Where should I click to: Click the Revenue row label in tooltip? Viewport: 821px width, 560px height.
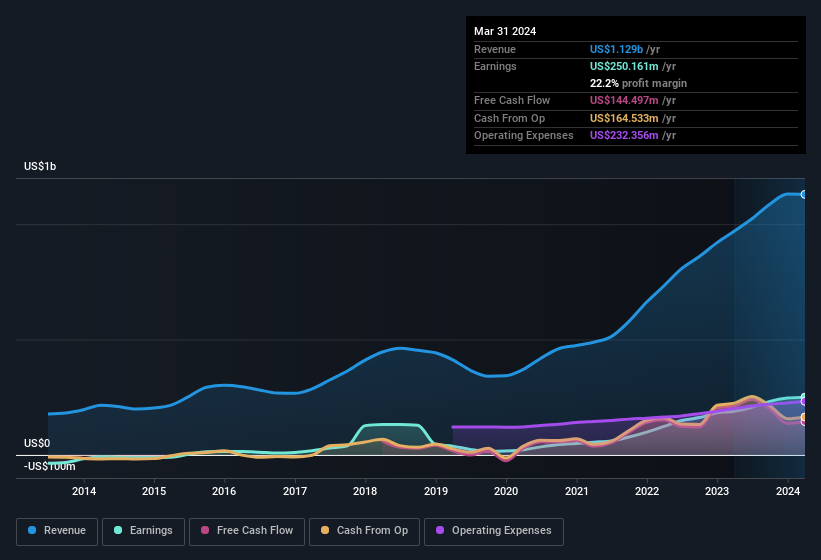click(x=495, y=49)
